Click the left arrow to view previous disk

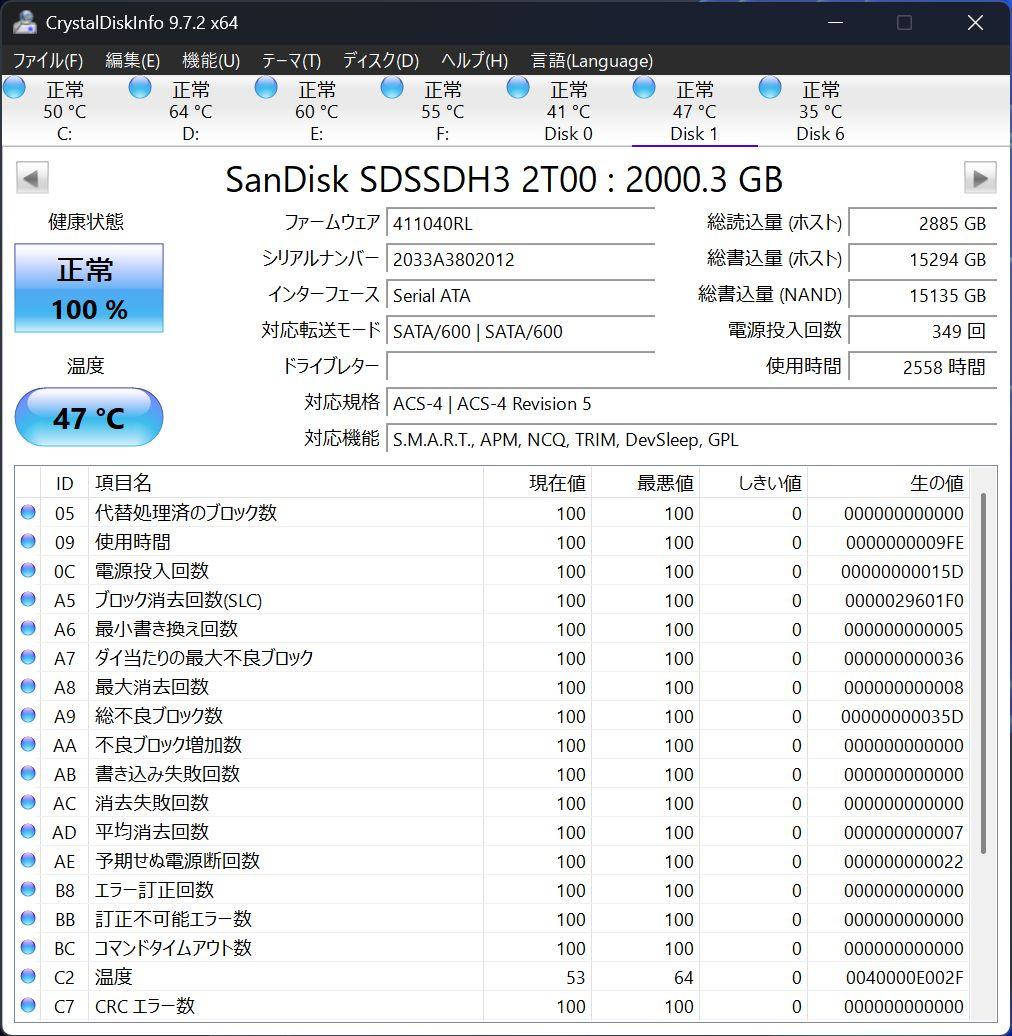pyautogui.click(x=31, y=177)
